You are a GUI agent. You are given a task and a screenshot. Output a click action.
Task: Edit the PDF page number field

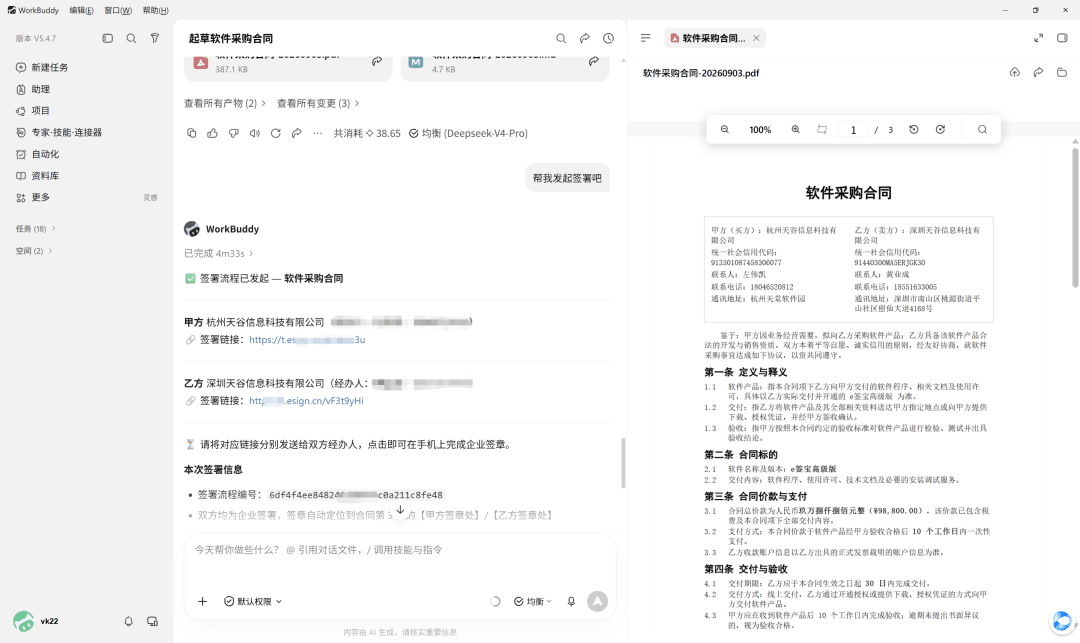pyautogui.click(x=853, y=129)
